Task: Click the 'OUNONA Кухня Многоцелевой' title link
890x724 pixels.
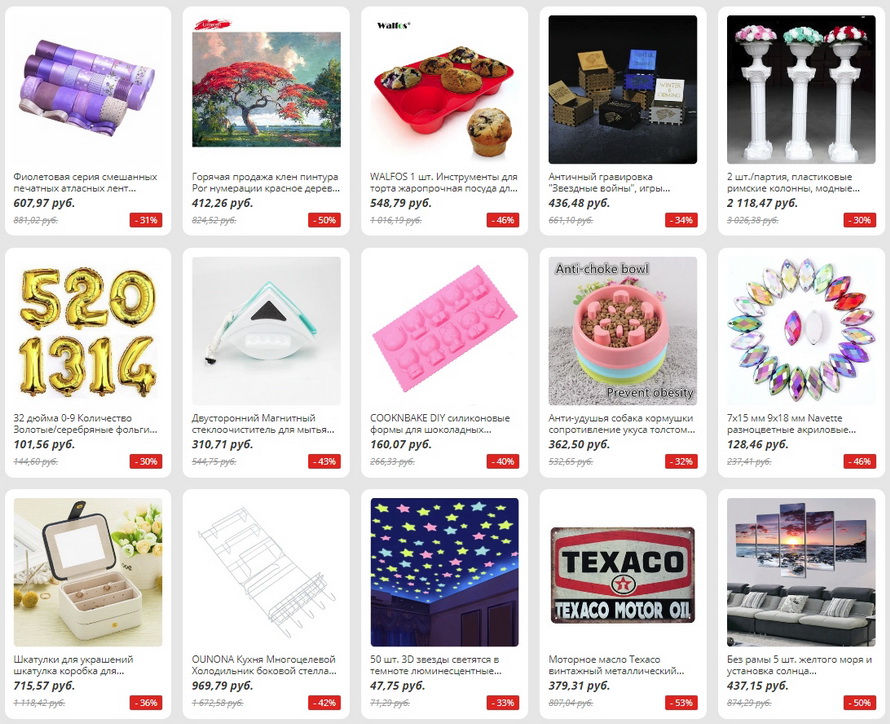Action: 264,665
